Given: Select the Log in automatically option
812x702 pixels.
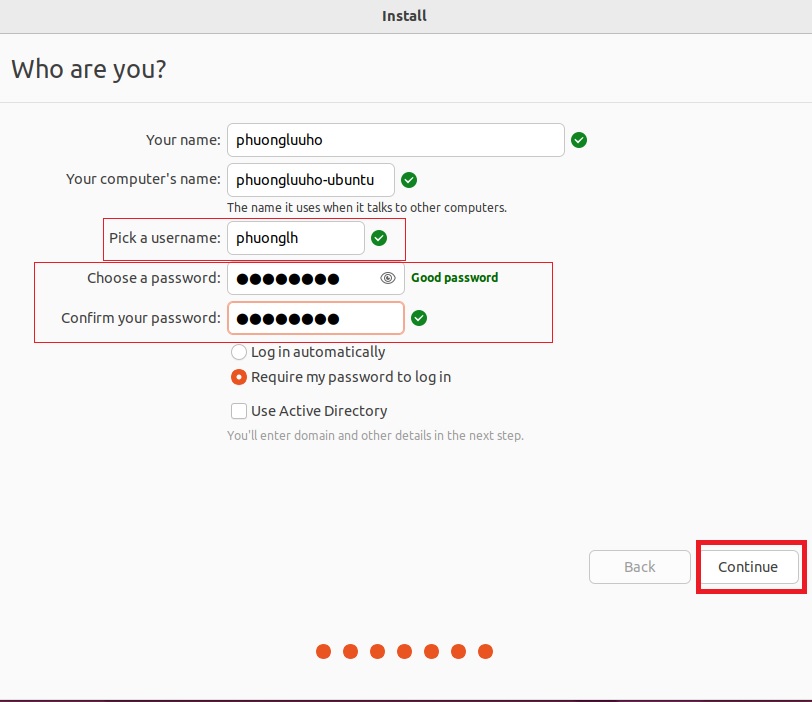Looking at the screenshot, I should [239, 352].
